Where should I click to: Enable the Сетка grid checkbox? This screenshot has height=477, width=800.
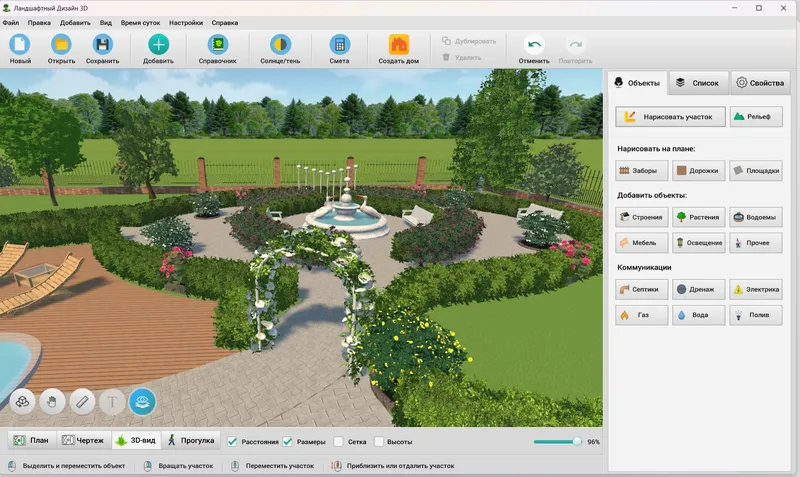click(338, 441)
